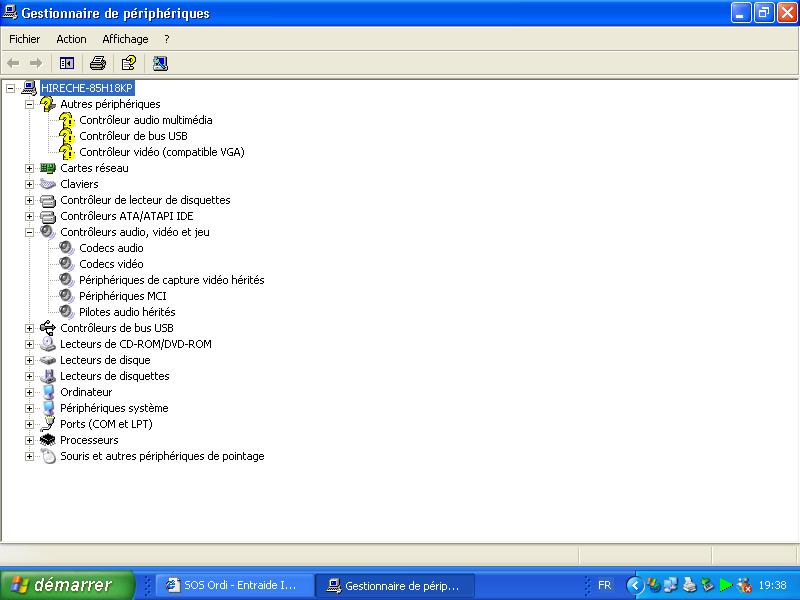
Task: Click the Forward arrow toolbar button
Action: coord(36,63)
